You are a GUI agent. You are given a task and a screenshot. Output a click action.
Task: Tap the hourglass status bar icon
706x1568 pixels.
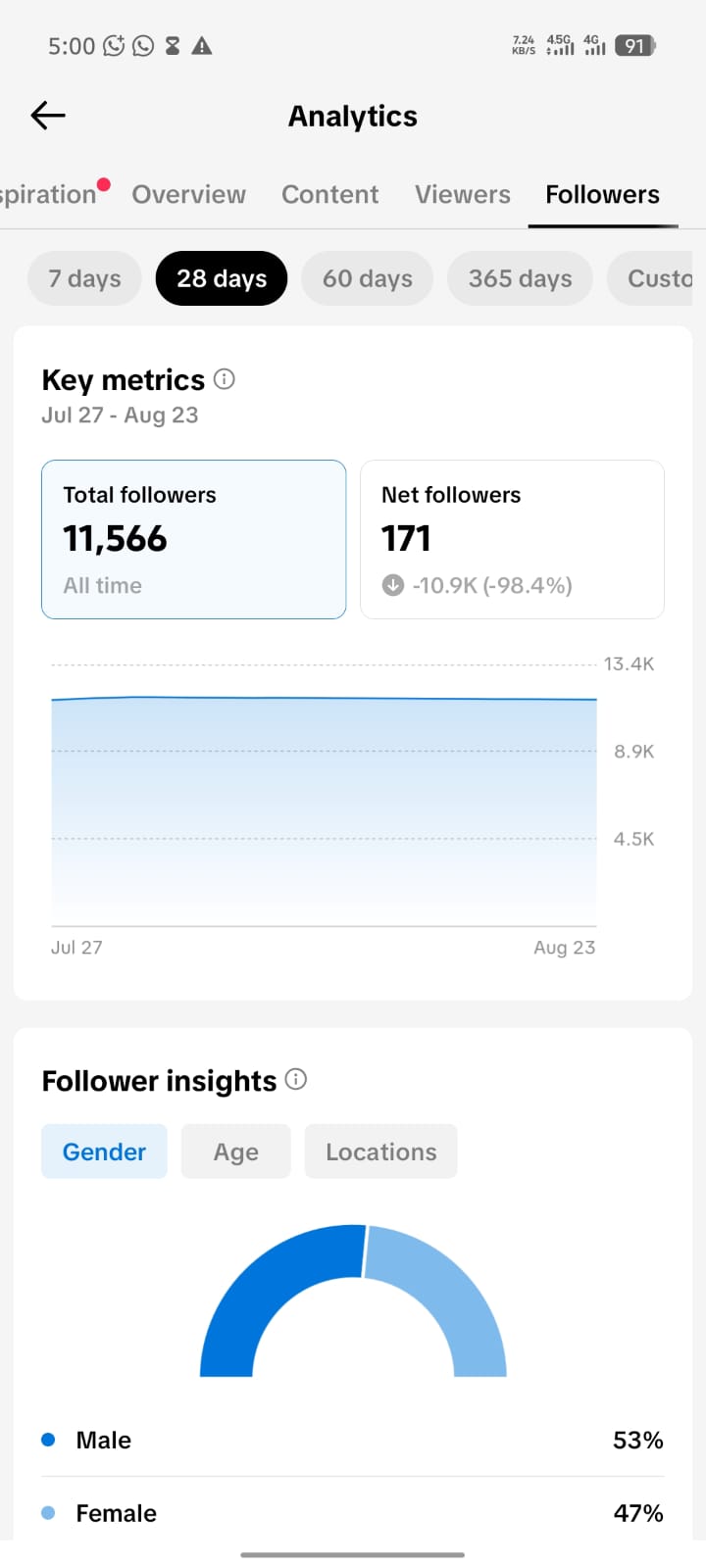click(x=173, y=46)
